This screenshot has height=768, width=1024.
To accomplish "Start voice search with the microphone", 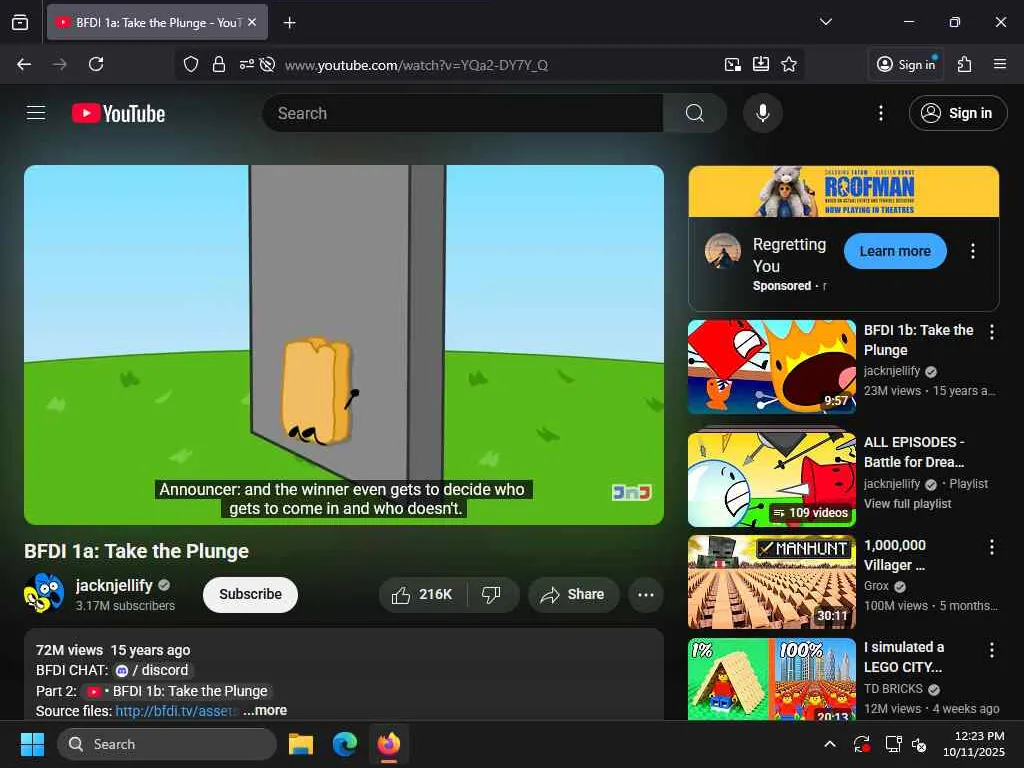I will [x=762, y=113].
